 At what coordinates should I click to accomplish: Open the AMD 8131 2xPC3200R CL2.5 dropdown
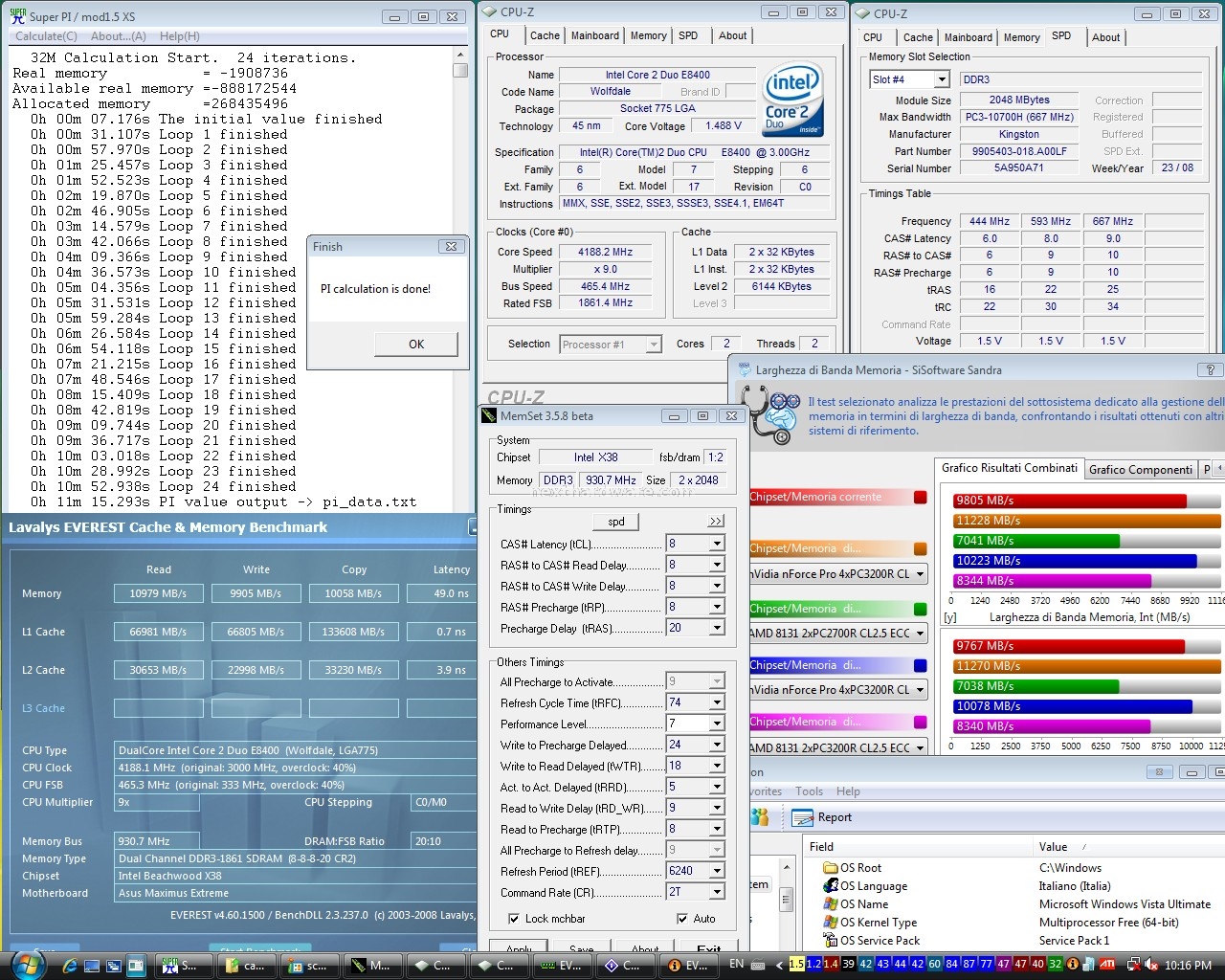[921, 747]
